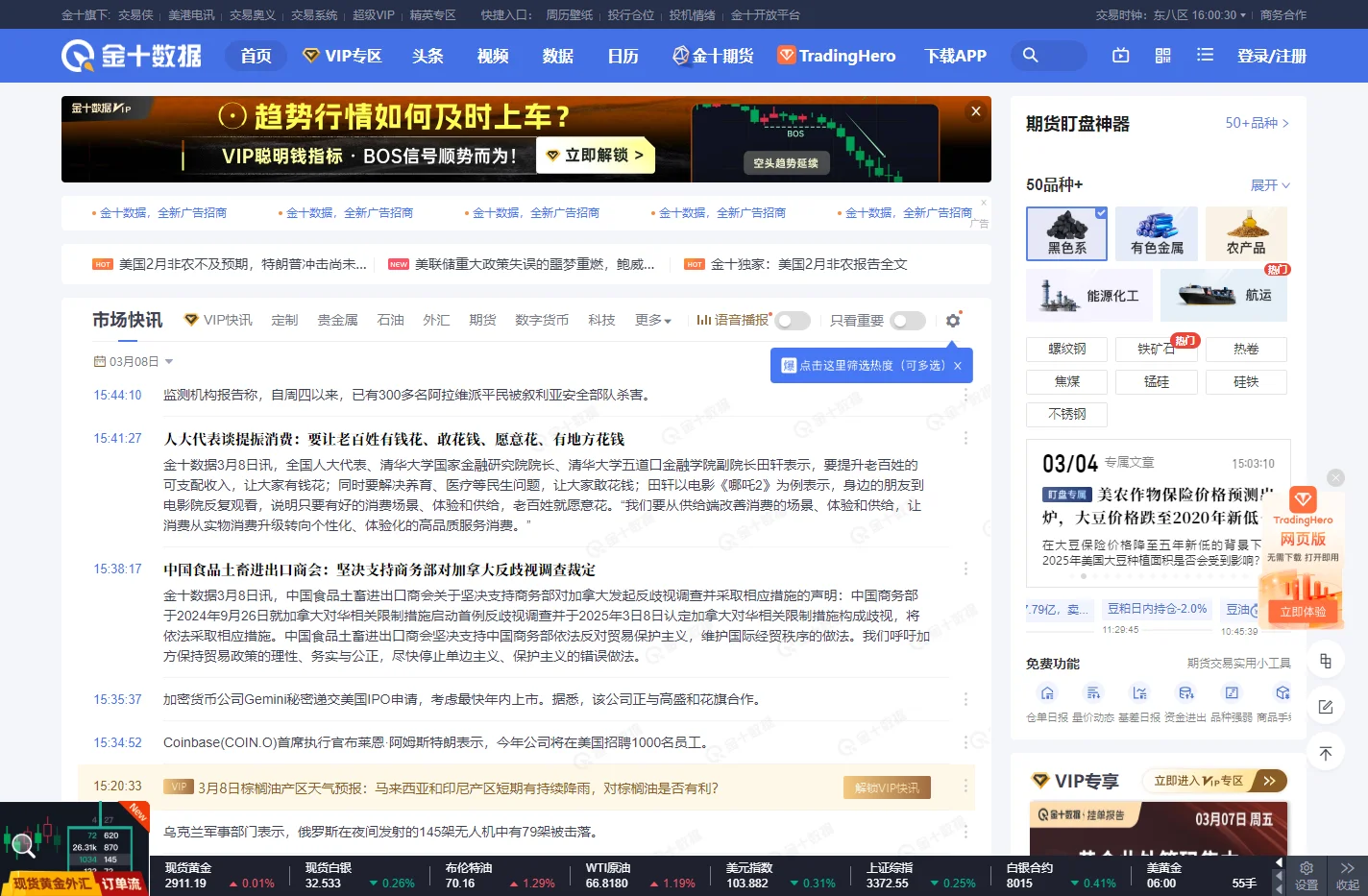Toggle 语音播报 voice broadcast switch
1368x896 pixels.
793,321
